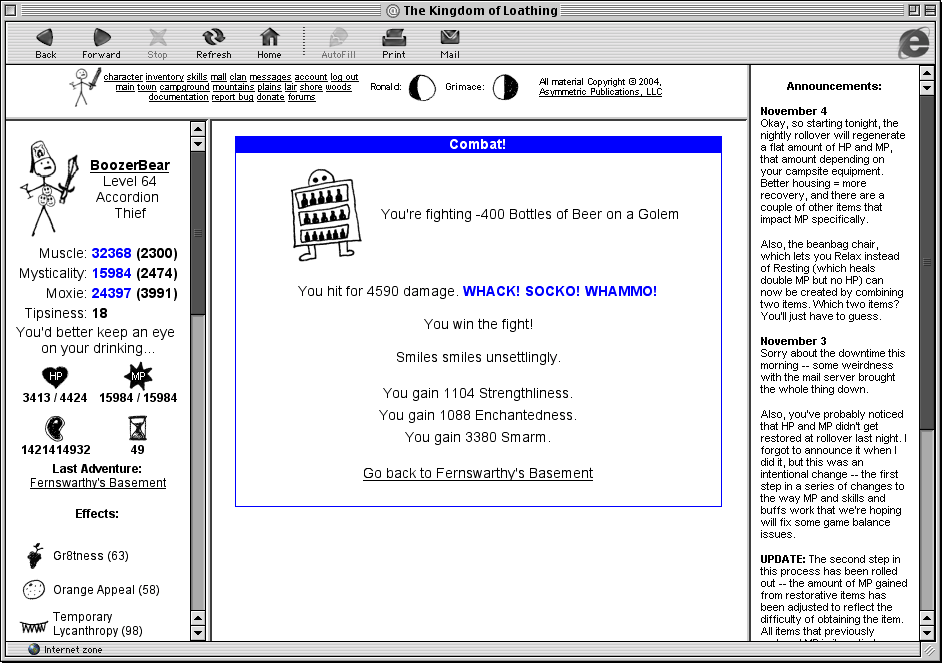Click the Orange Appeal effect icon
The width and height of the screenshot is (942, 663).
34,590
